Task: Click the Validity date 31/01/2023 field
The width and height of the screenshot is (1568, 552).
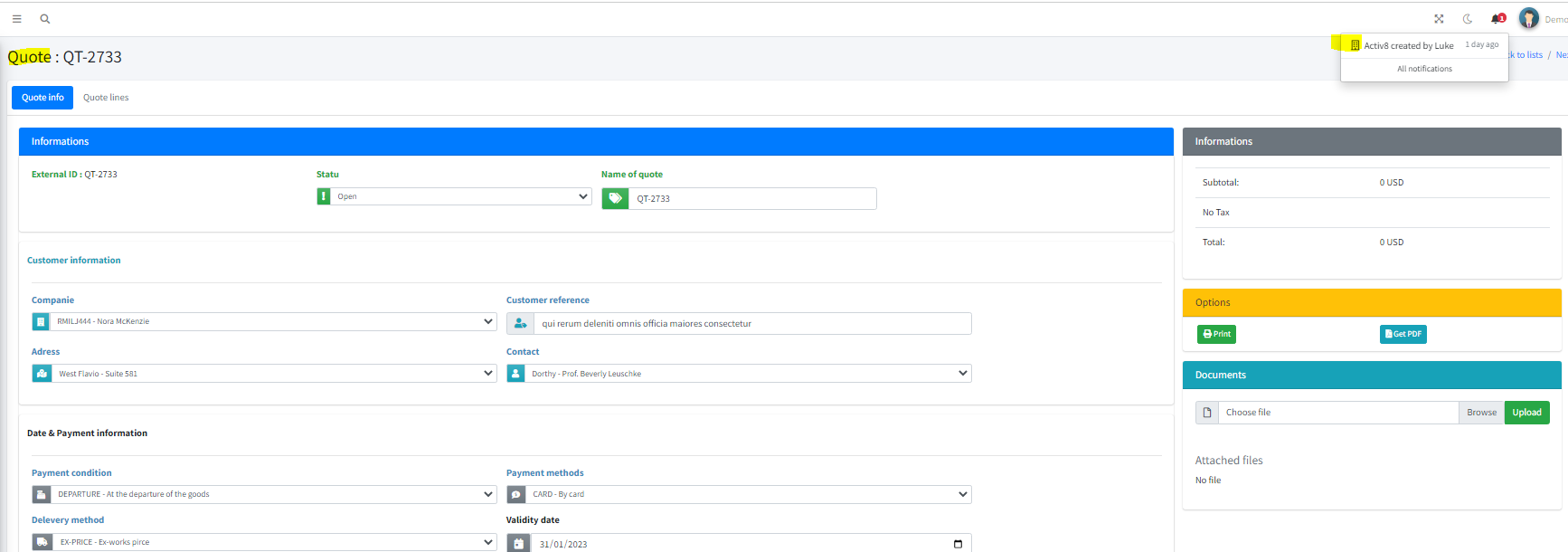Action: (x=751, y=543)
